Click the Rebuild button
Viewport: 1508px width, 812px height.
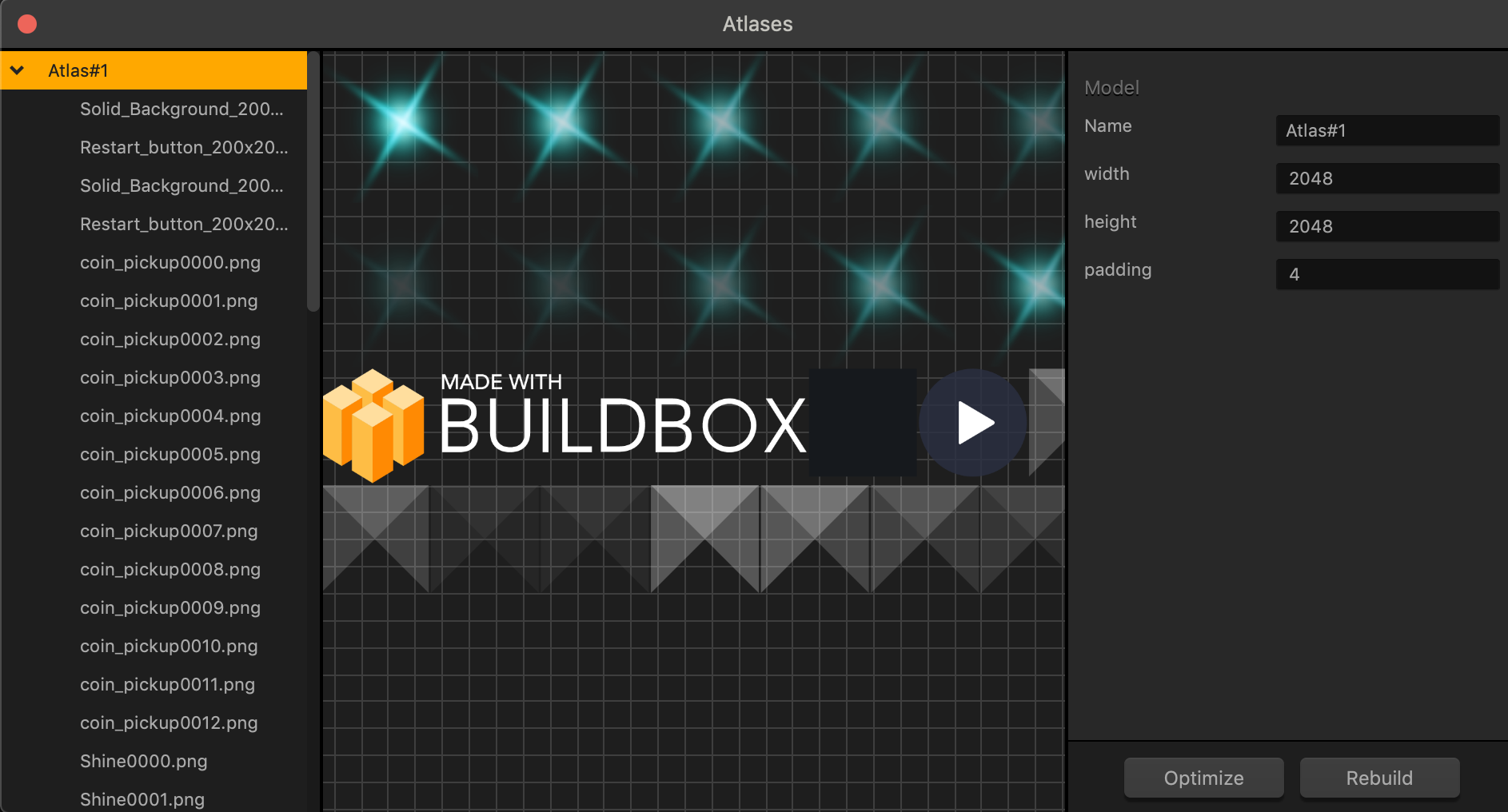tap(1379, 778)
